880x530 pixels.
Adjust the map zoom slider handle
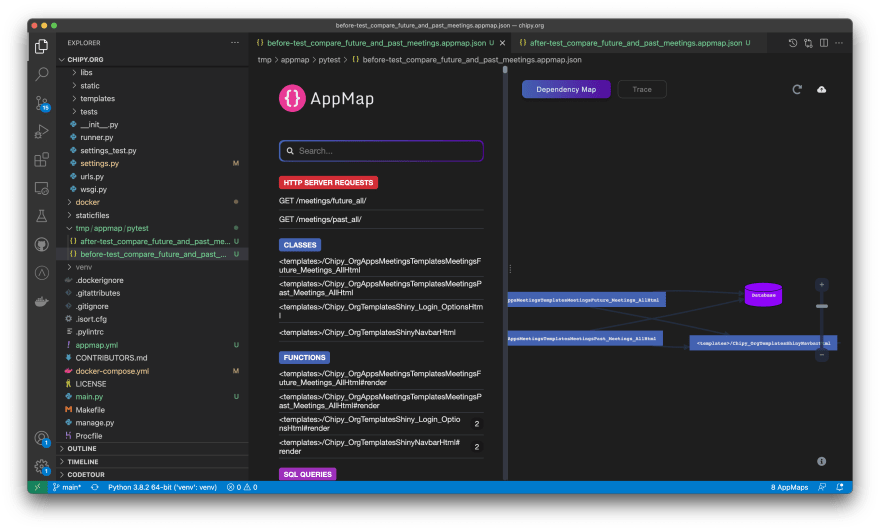[x=822, y=306]
